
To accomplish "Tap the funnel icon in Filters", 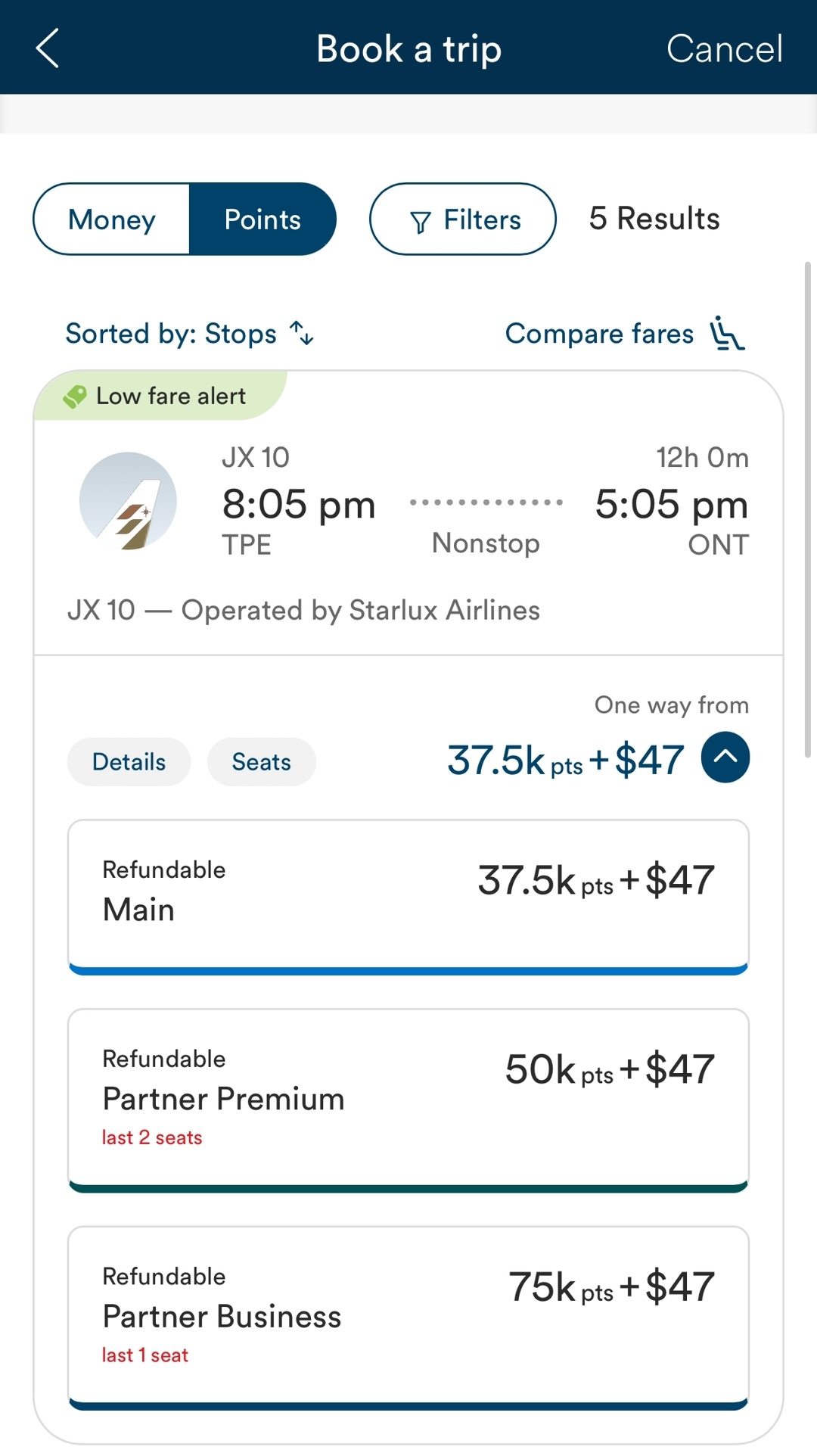I will 420,221.
